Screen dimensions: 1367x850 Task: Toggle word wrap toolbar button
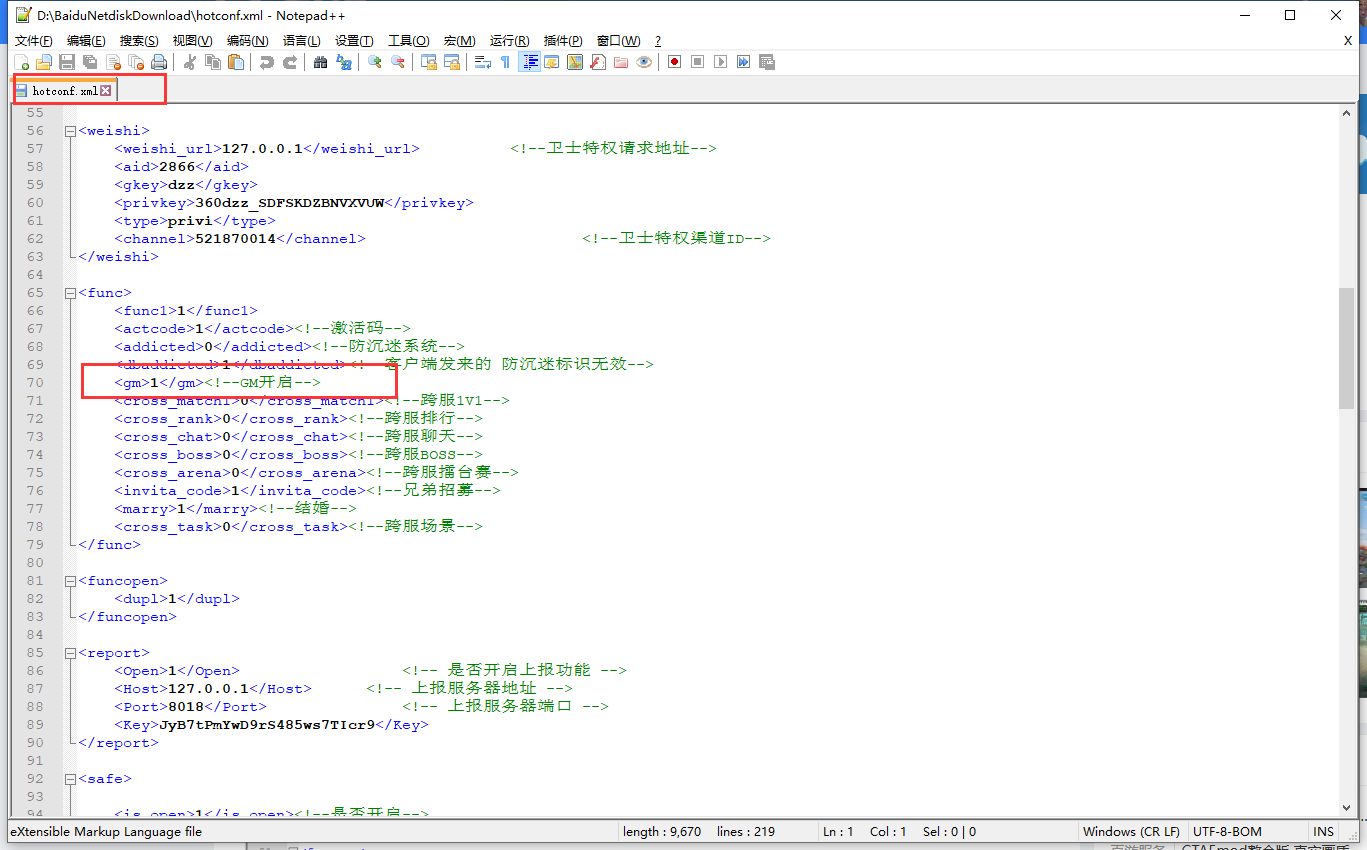click(x=482, y=62)
